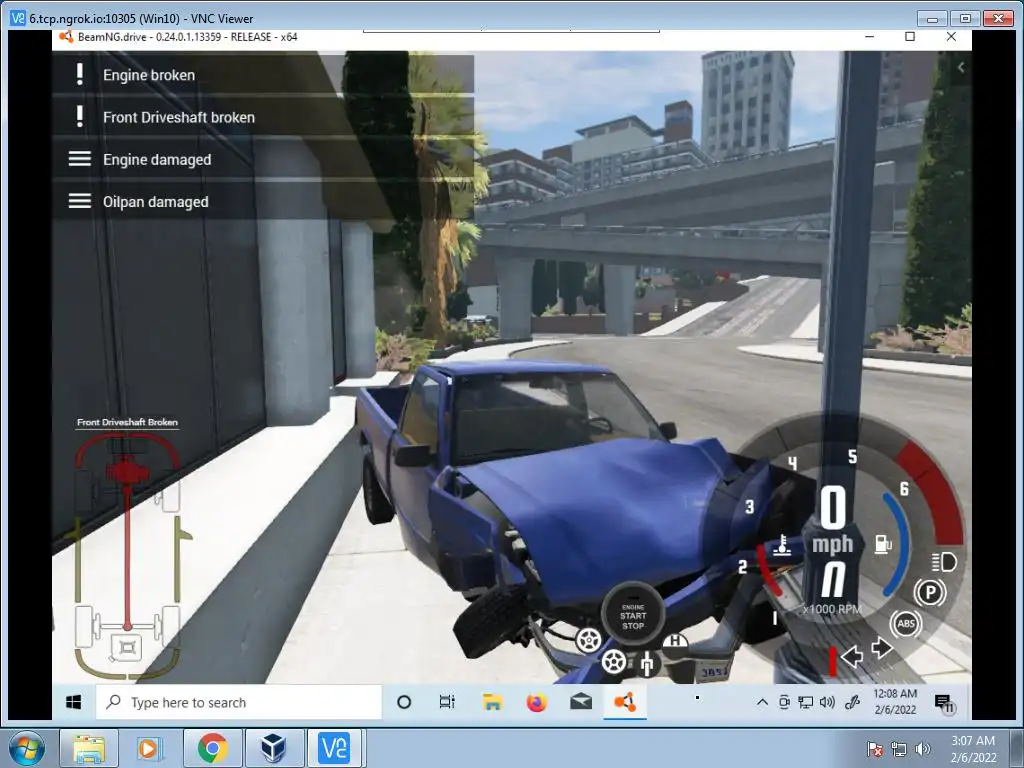Open the Windows 7 Start orb
The height and width of the screenshot is (768, 1024).
[27, 748]
